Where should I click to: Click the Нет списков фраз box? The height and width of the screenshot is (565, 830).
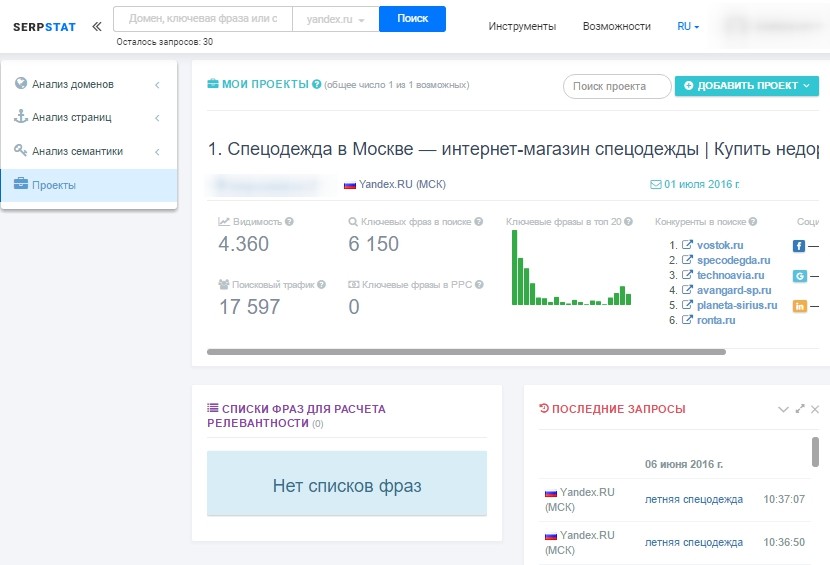[x=347, y=483]
